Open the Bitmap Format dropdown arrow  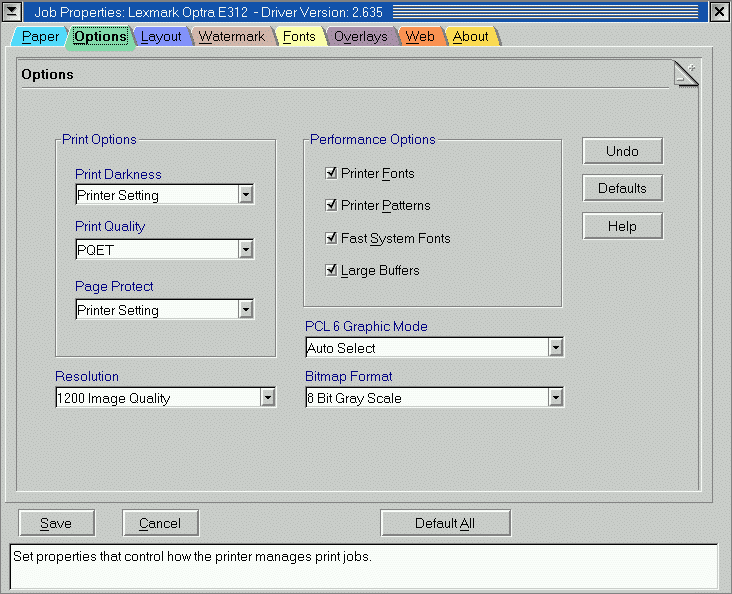coord(556,397)
